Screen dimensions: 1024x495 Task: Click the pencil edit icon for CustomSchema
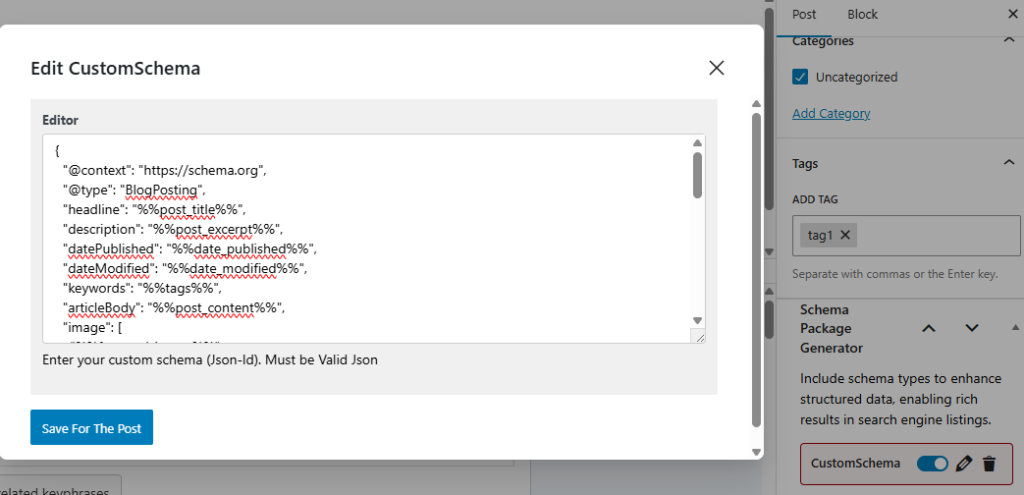click(x=964, y=463)
